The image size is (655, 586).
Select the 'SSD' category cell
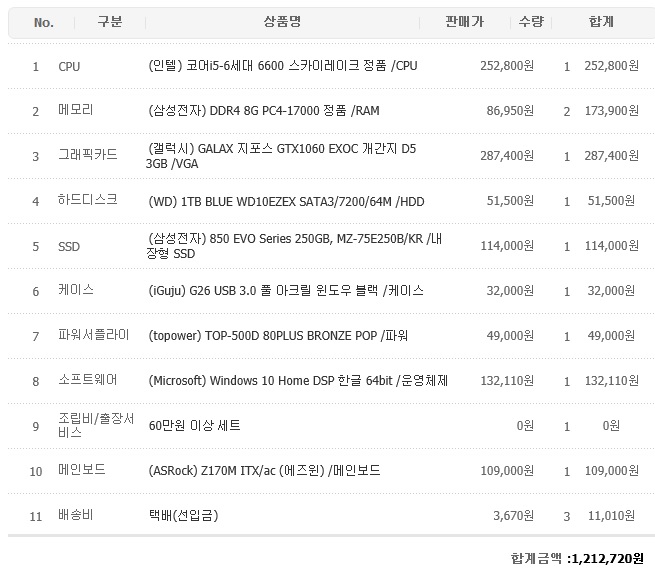tap(69, 246)
